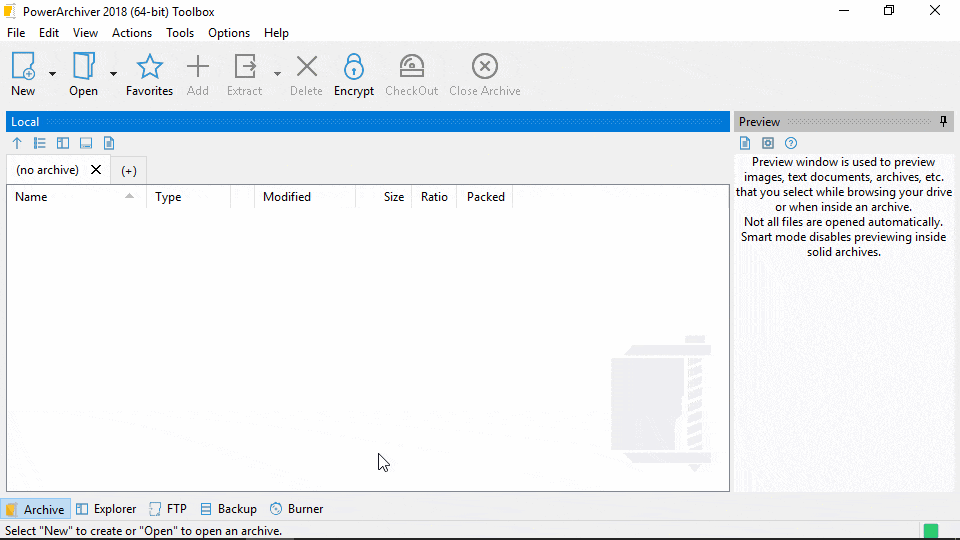Screen dimensions: 960x540
Task: Sort by the Name column header
Action: coord(77,197)
